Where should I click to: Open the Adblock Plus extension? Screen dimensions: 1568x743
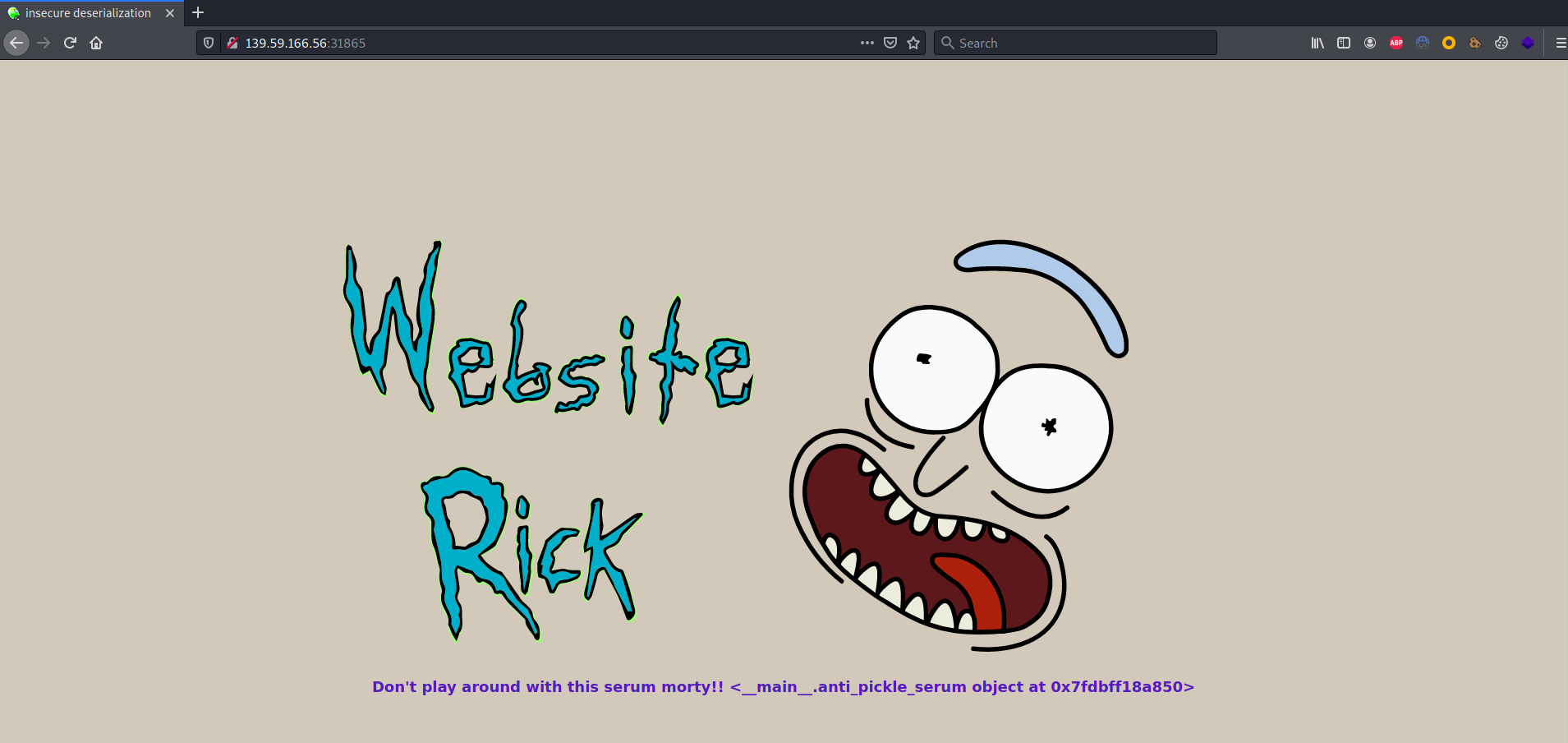1396,43
